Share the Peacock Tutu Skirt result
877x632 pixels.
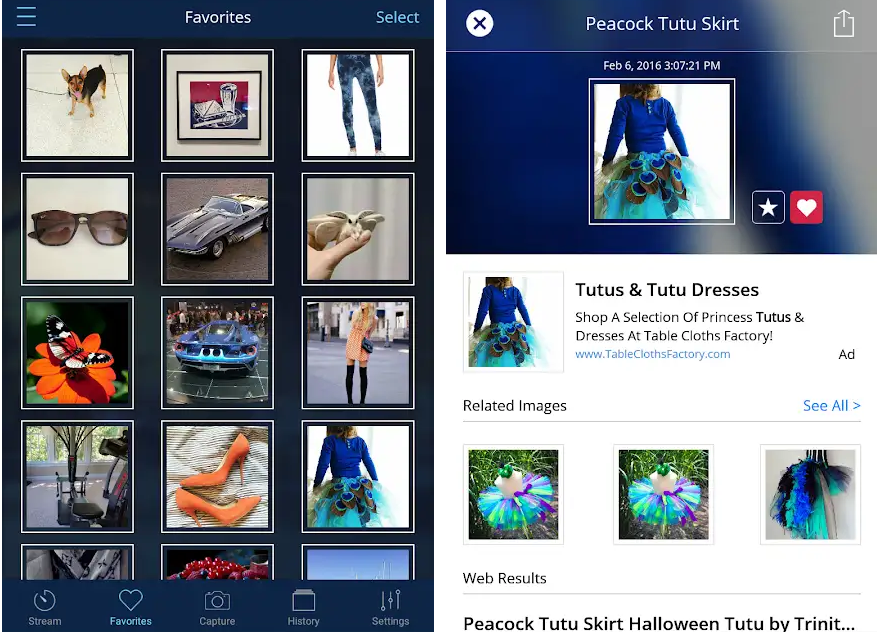point(843,23)
